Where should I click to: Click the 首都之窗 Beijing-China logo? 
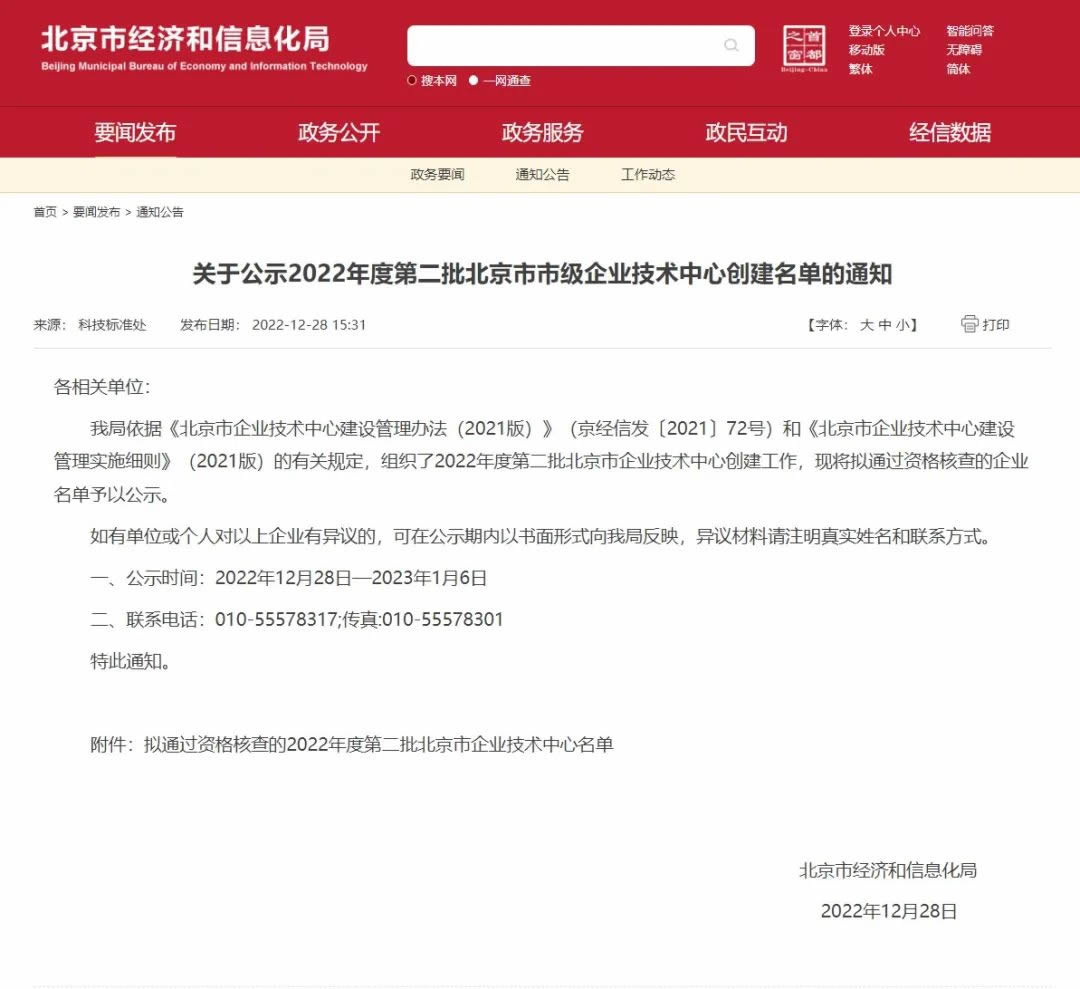(x=804, y=49)
